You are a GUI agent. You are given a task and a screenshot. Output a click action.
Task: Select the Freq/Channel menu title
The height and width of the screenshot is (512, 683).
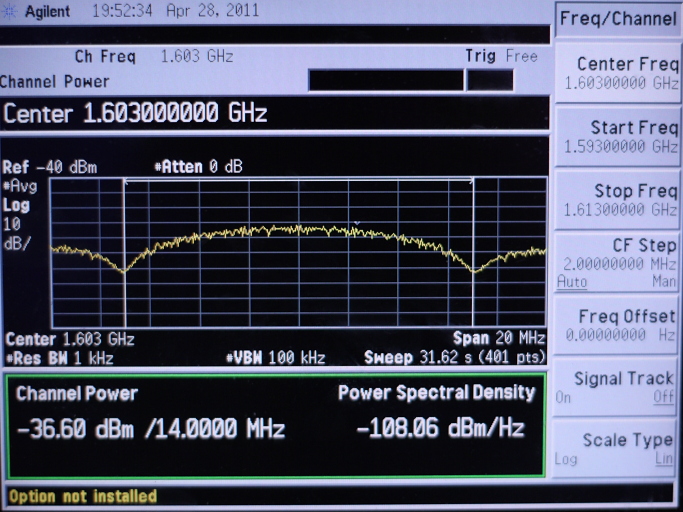click(617, 19)
